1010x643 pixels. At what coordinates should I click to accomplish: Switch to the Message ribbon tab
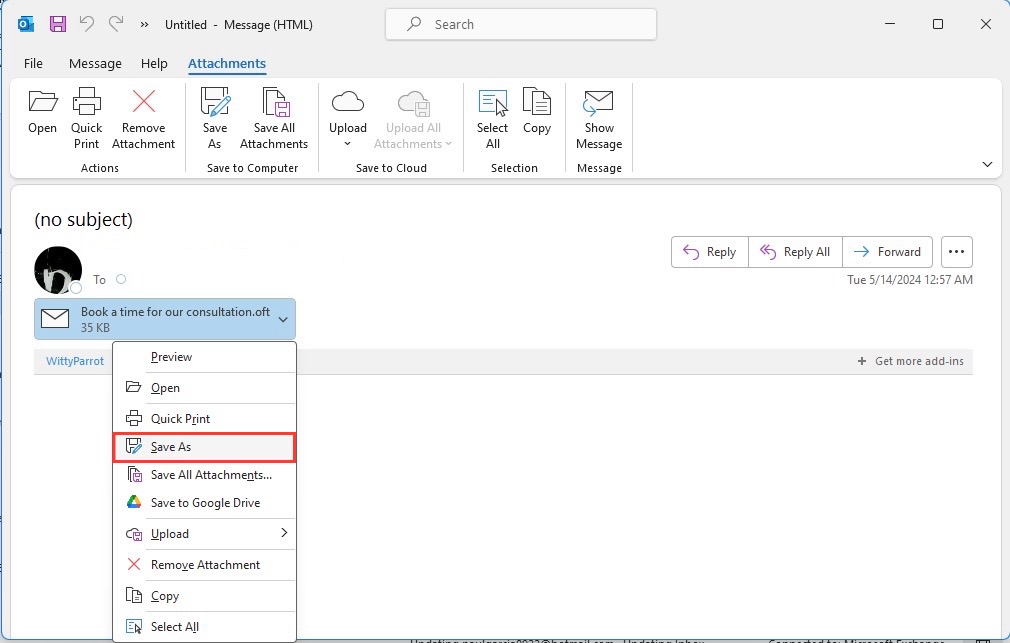pos(95,63)
